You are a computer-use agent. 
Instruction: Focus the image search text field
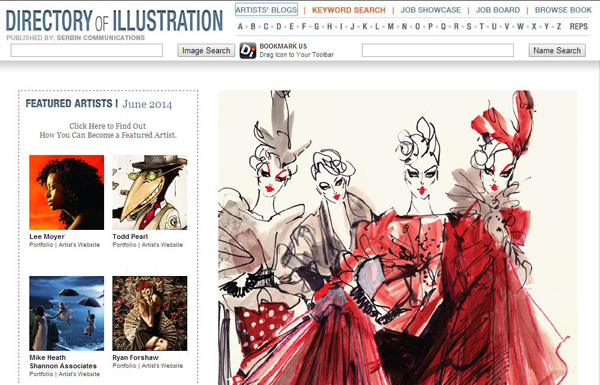coord(87,51)
